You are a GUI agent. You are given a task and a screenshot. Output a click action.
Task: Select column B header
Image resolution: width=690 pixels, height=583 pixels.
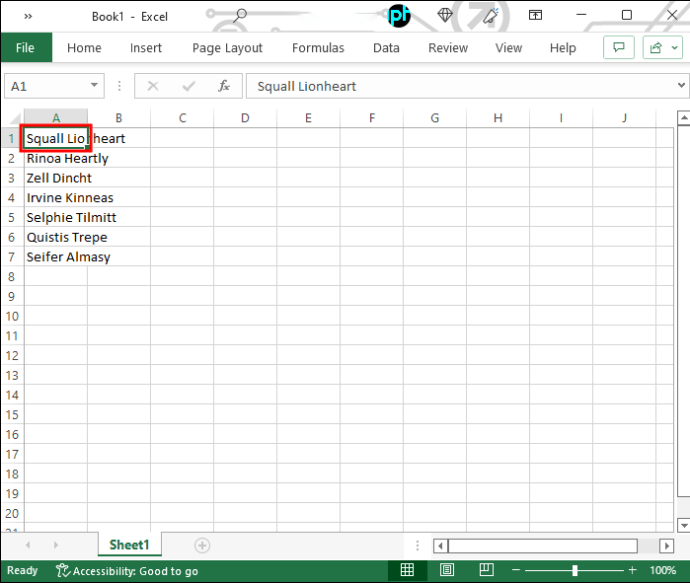tap(119, 118)
